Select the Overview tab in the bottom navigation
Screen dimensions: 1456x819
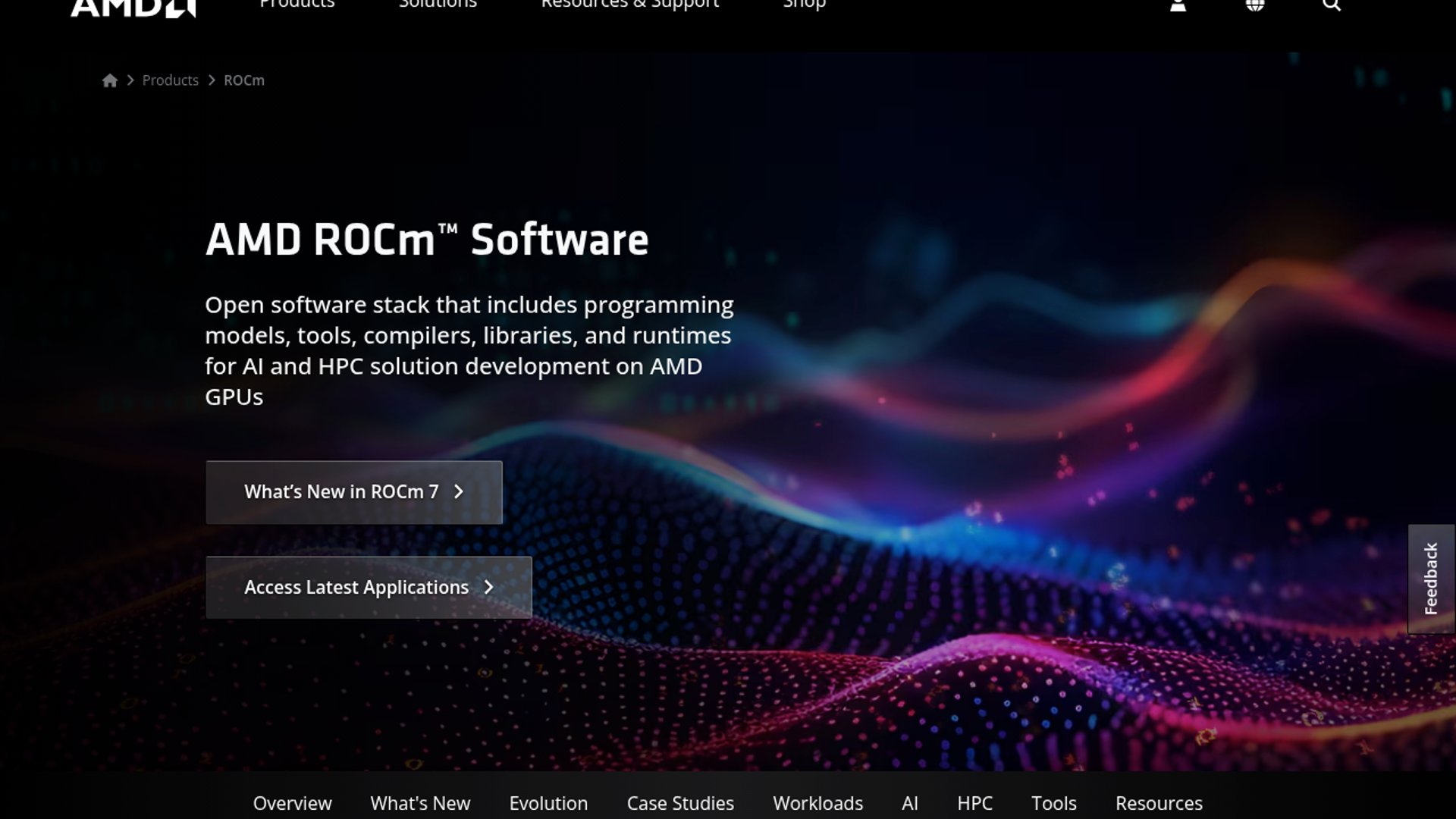[292, 803]
